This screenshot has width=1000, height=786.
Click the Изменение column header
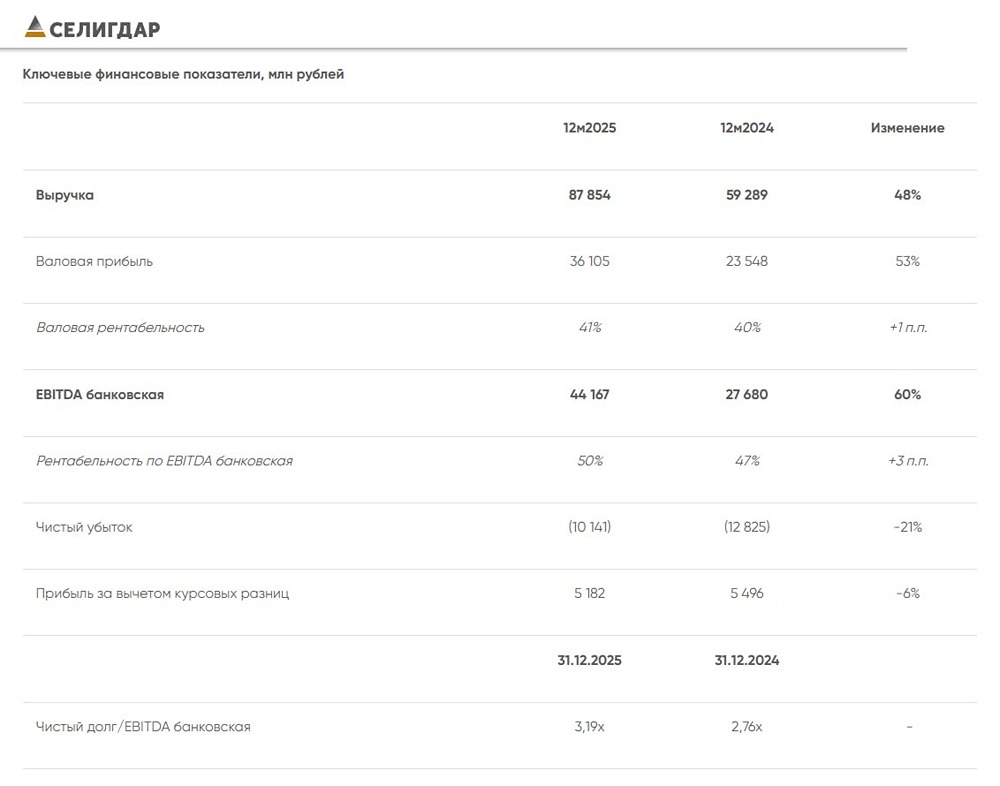click(x=907, y=128)
